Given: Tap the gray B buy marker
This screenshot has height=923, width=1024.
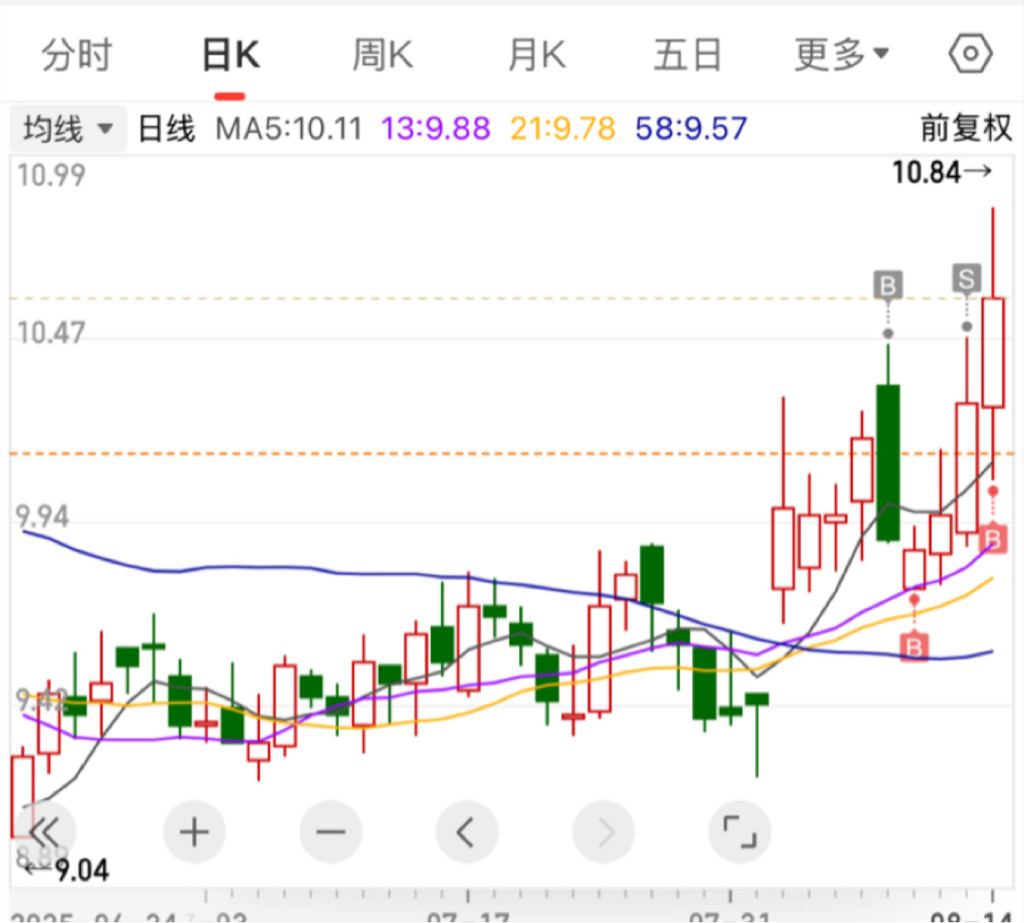Looking at the screenshot, I should pyautogui.click(x=888, y=285).
